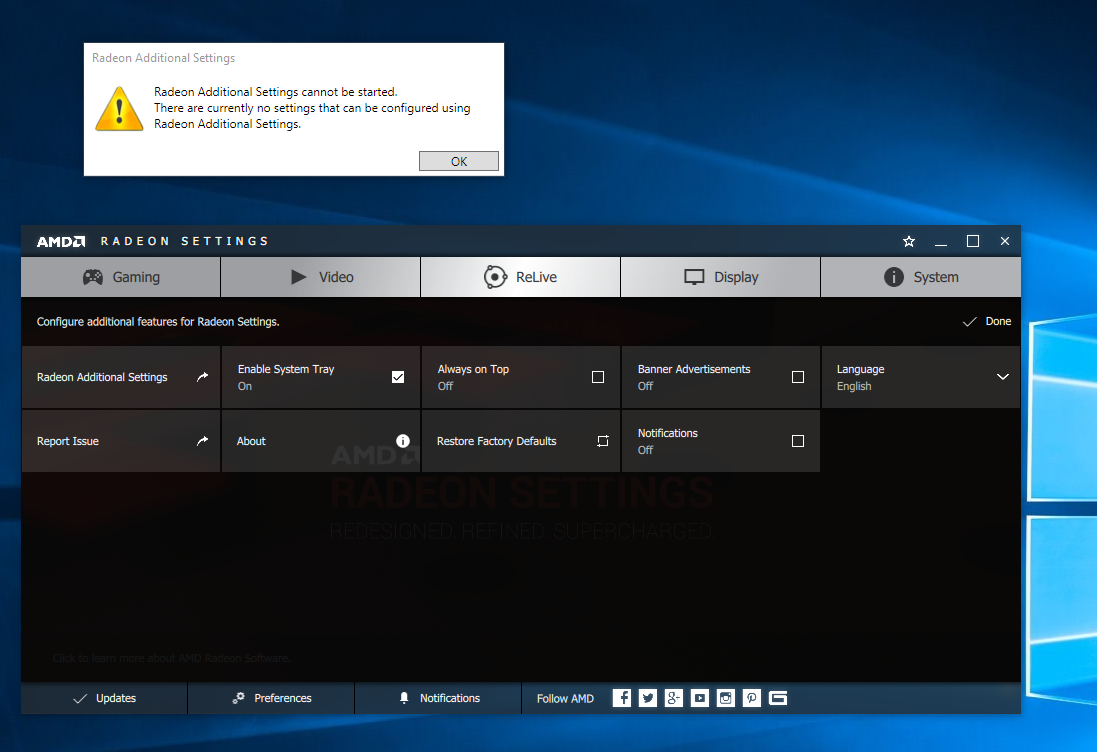
Task: Click the Facebook icon in Follow AMD
Action: [621, 697]
